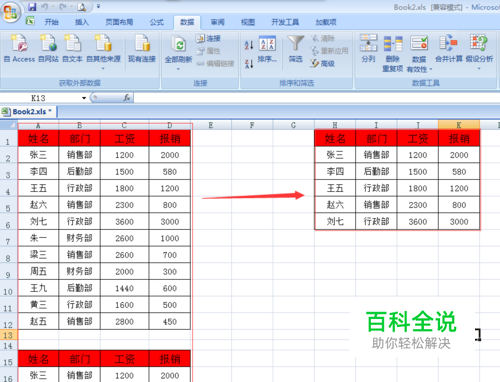Image resolution: width=500 pixels, height=382 pixels.
Task: Redo action in quick access toolbar
Action: (63, 7)
